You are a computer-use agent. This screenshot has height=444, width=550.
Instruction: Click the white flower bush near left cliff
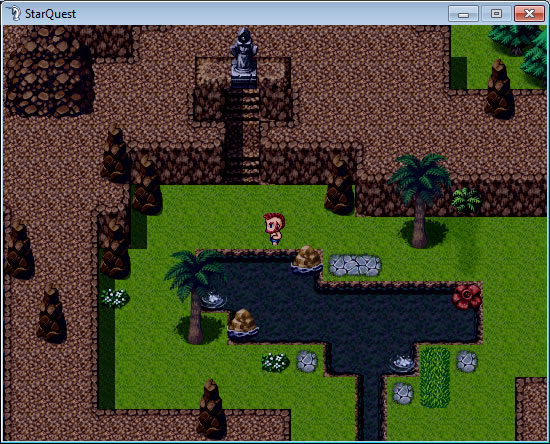pyautogui.click(x=115, y=298)
